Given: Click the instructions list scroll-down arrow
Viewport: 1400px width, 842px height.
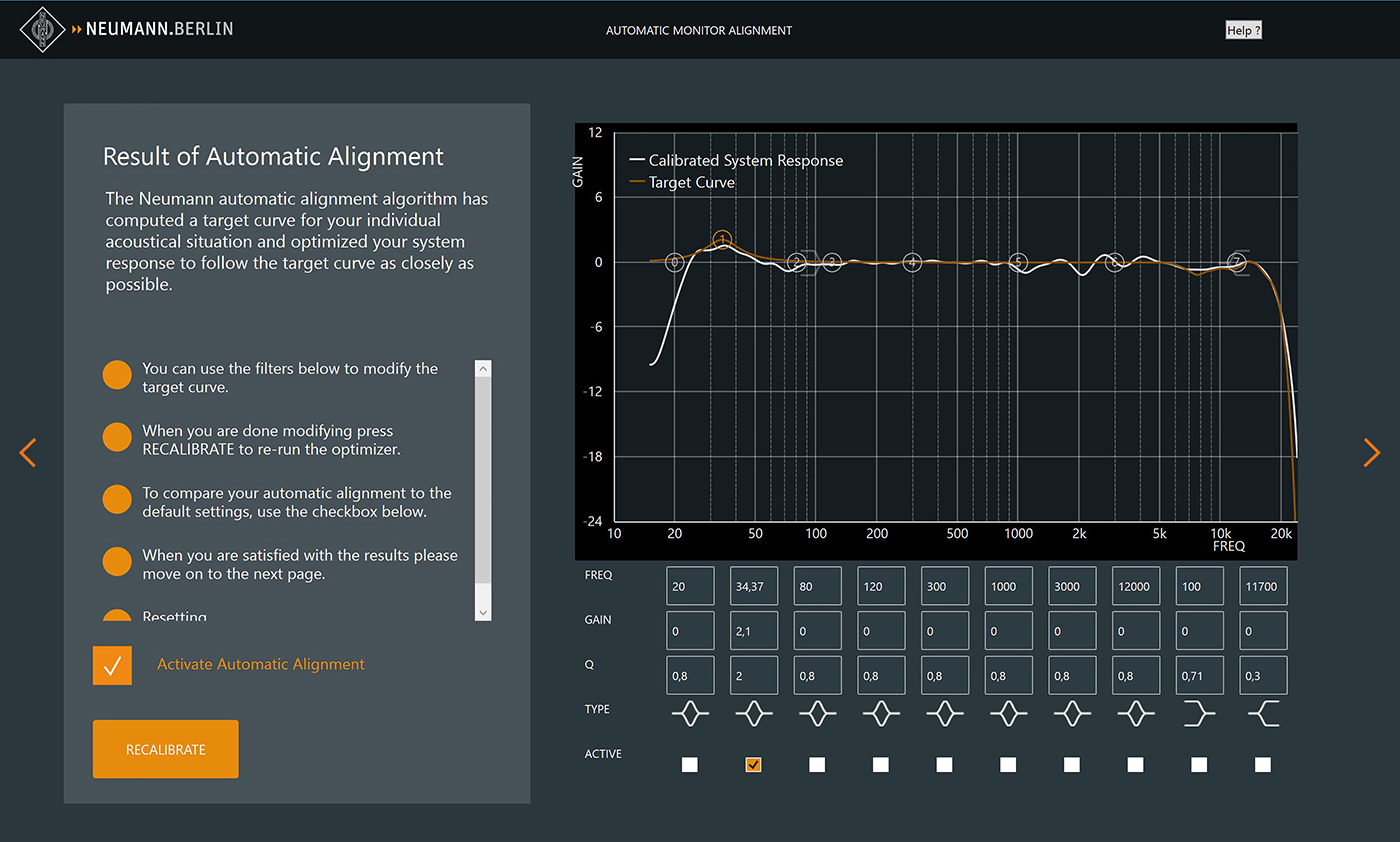Looking at the screenshot, I should [483, 612].
